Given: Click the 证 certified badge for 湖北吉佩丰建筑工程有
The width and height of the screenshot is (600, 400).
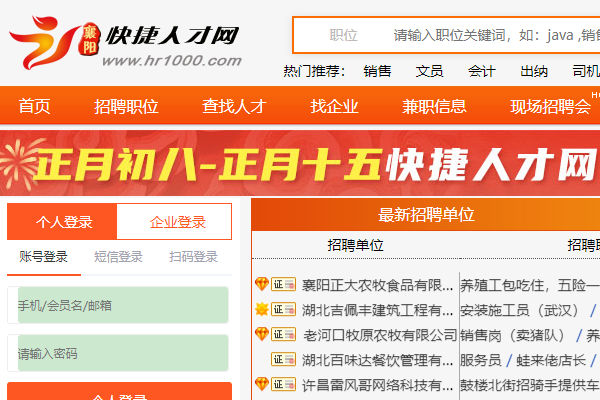Looking at the screenshot, I should 283,309.
